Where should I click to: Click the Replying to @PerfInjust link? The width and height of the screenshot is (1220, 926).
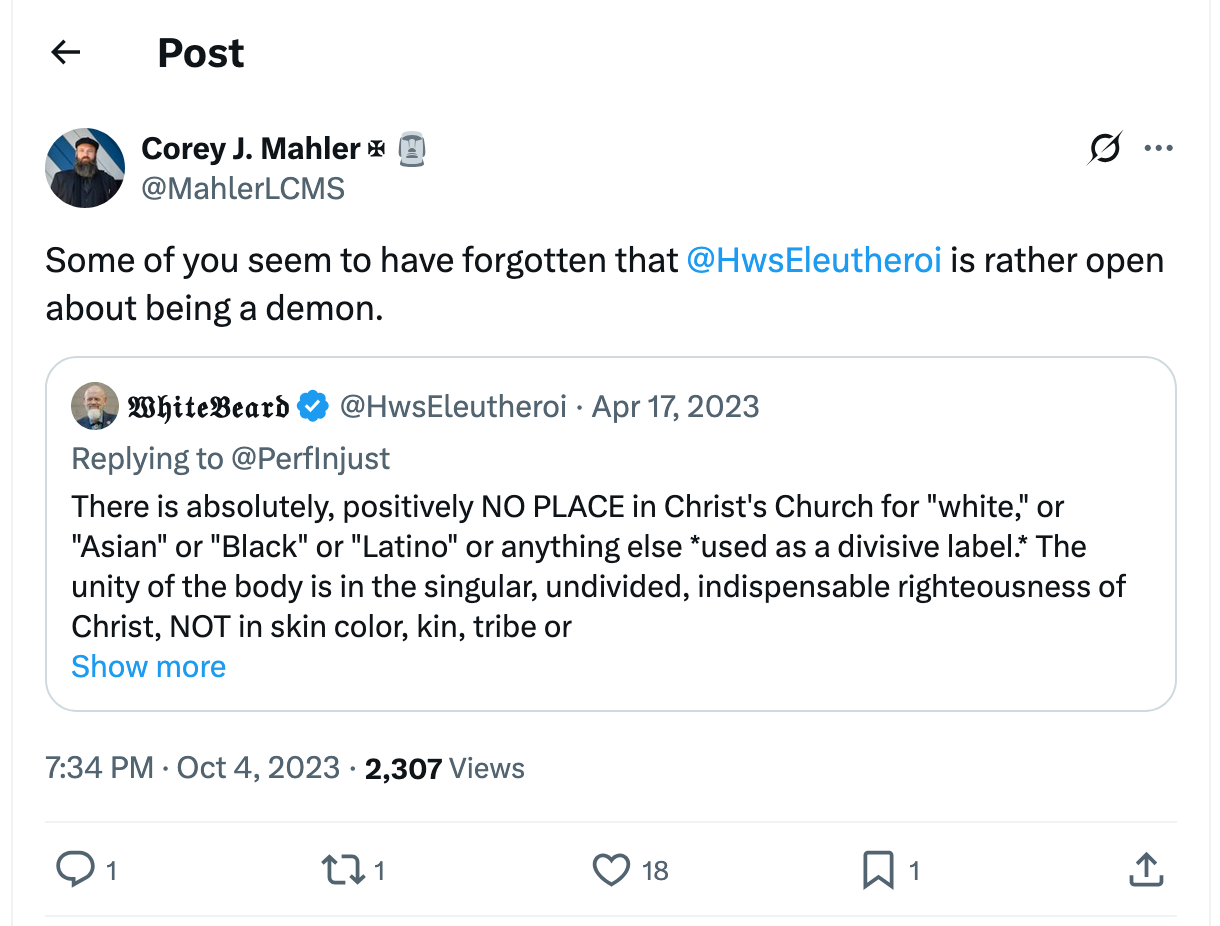[x=230, y=458]
